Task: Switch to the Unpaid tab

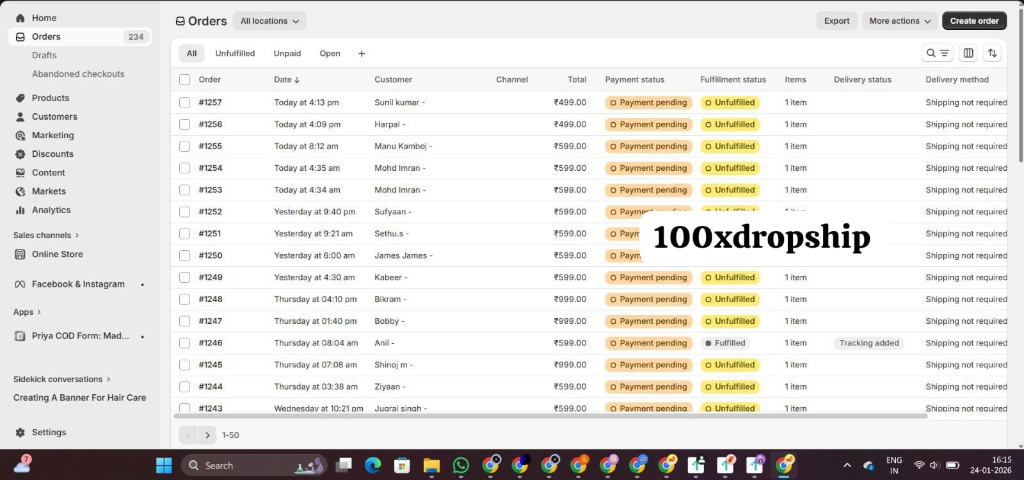Action: tap(287, 54)
